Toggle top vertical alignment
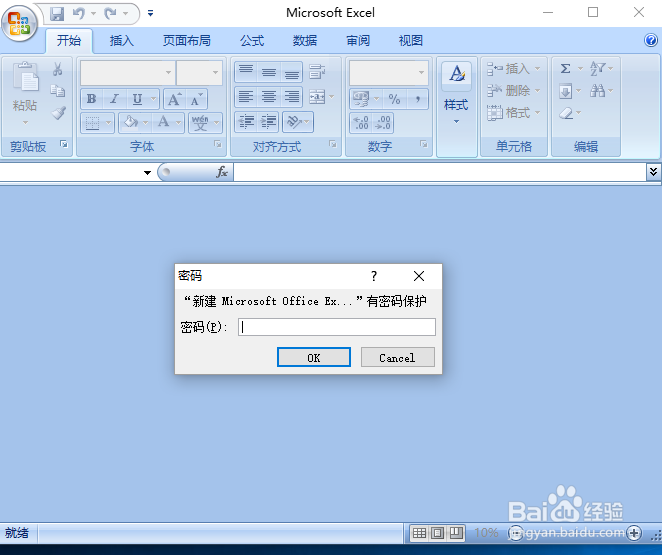The image size is (662, 555). [246, 72]
